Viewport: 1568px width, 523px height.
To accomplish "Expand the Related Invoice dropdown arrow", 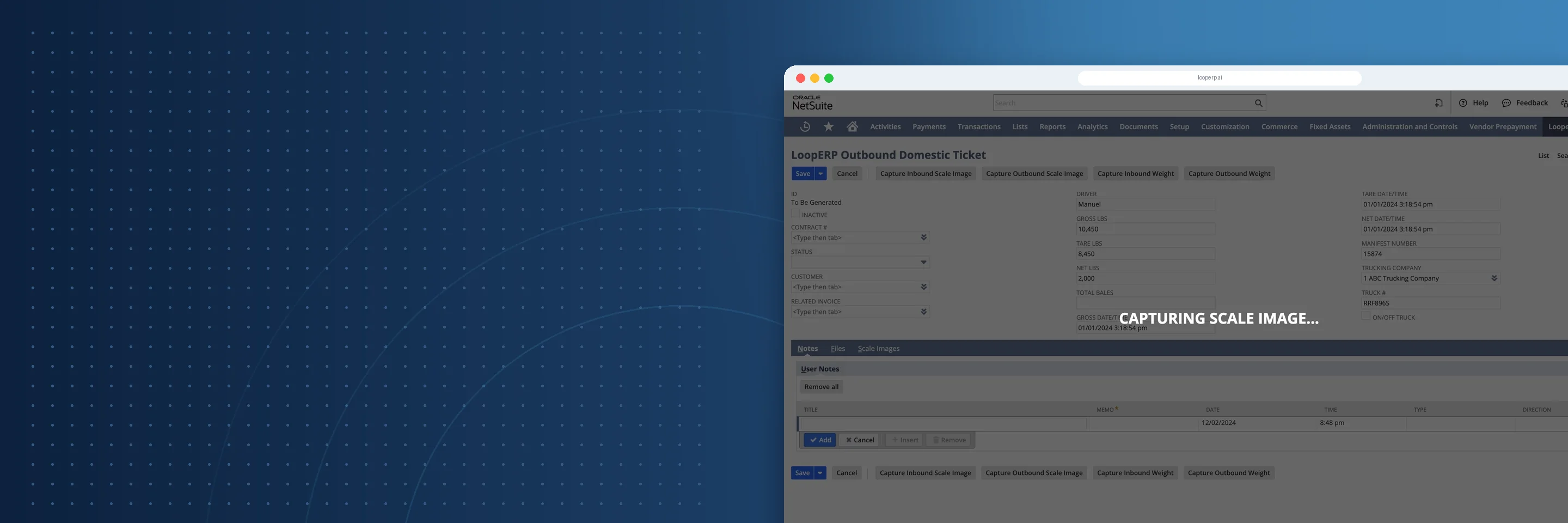I will click(923, 312).
